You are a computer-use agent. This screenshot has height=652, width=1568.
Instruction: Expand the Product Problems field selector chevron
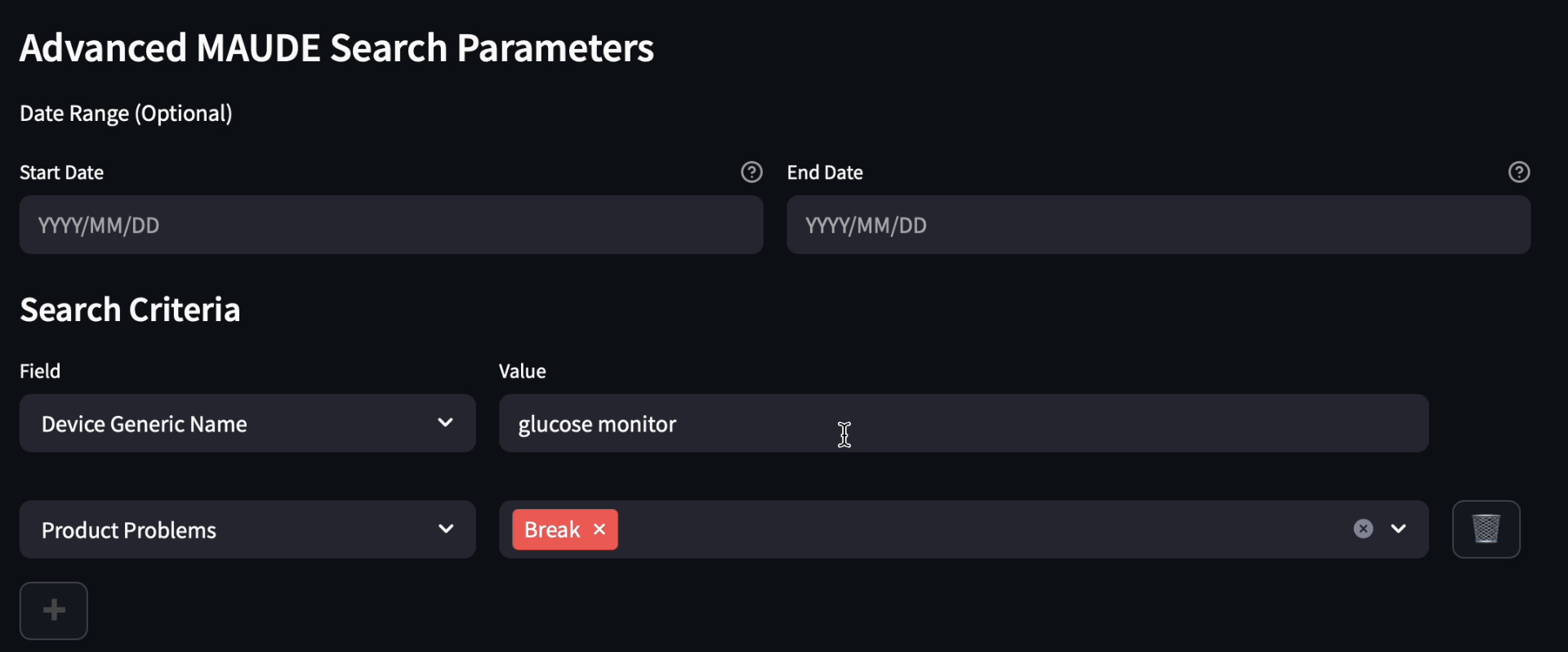(446, 529)
